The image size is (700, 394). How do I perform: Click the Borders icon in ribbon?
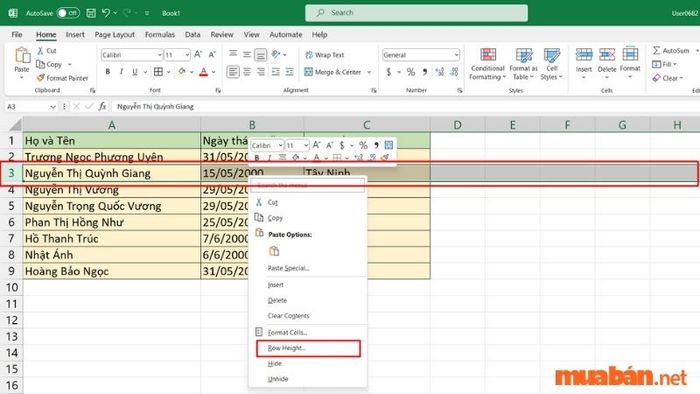coord(158,71)
